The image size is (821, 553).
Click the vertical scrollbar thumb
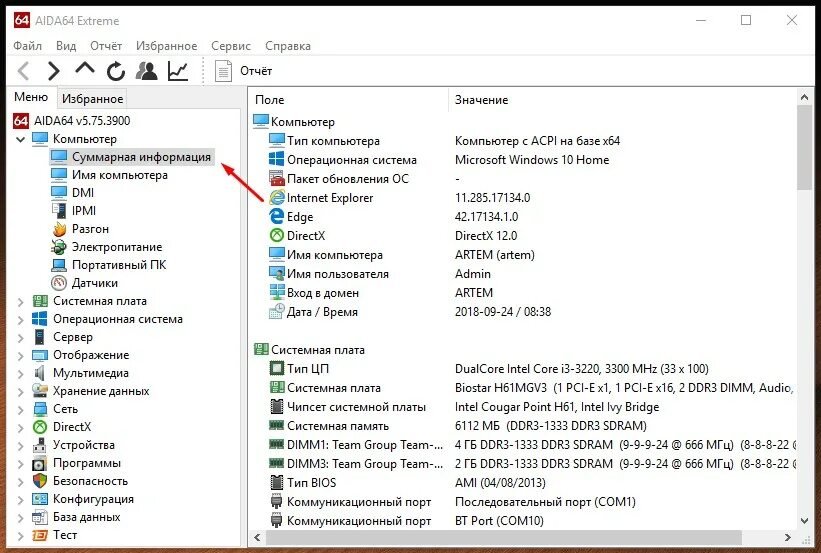[x=804, y=148]
